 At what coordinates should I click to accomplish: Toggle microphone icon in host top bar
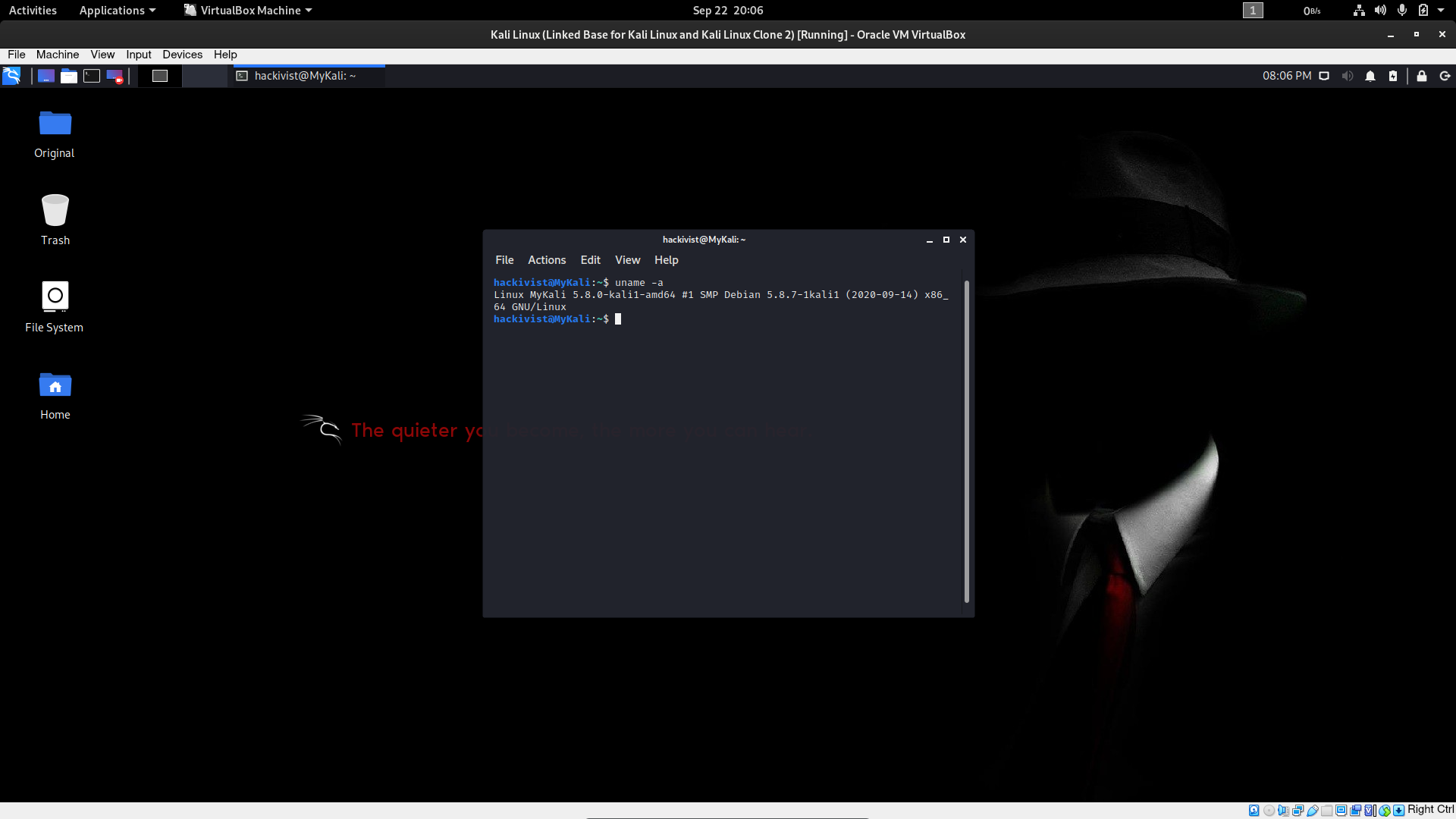pos(1402,11)
